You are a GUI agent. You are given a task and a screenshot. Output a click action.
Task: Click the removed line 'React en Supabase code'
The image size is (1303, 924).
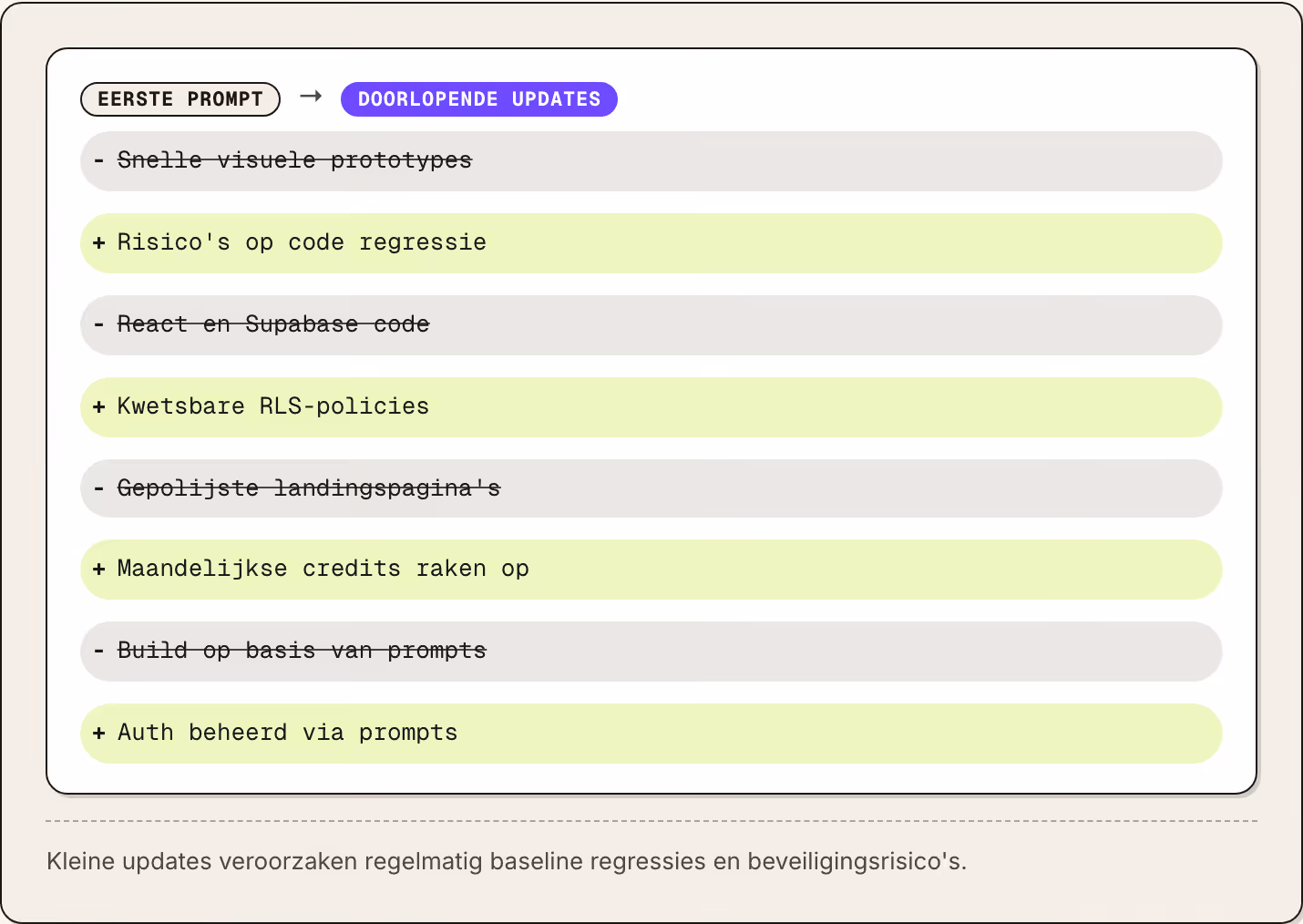651,325
